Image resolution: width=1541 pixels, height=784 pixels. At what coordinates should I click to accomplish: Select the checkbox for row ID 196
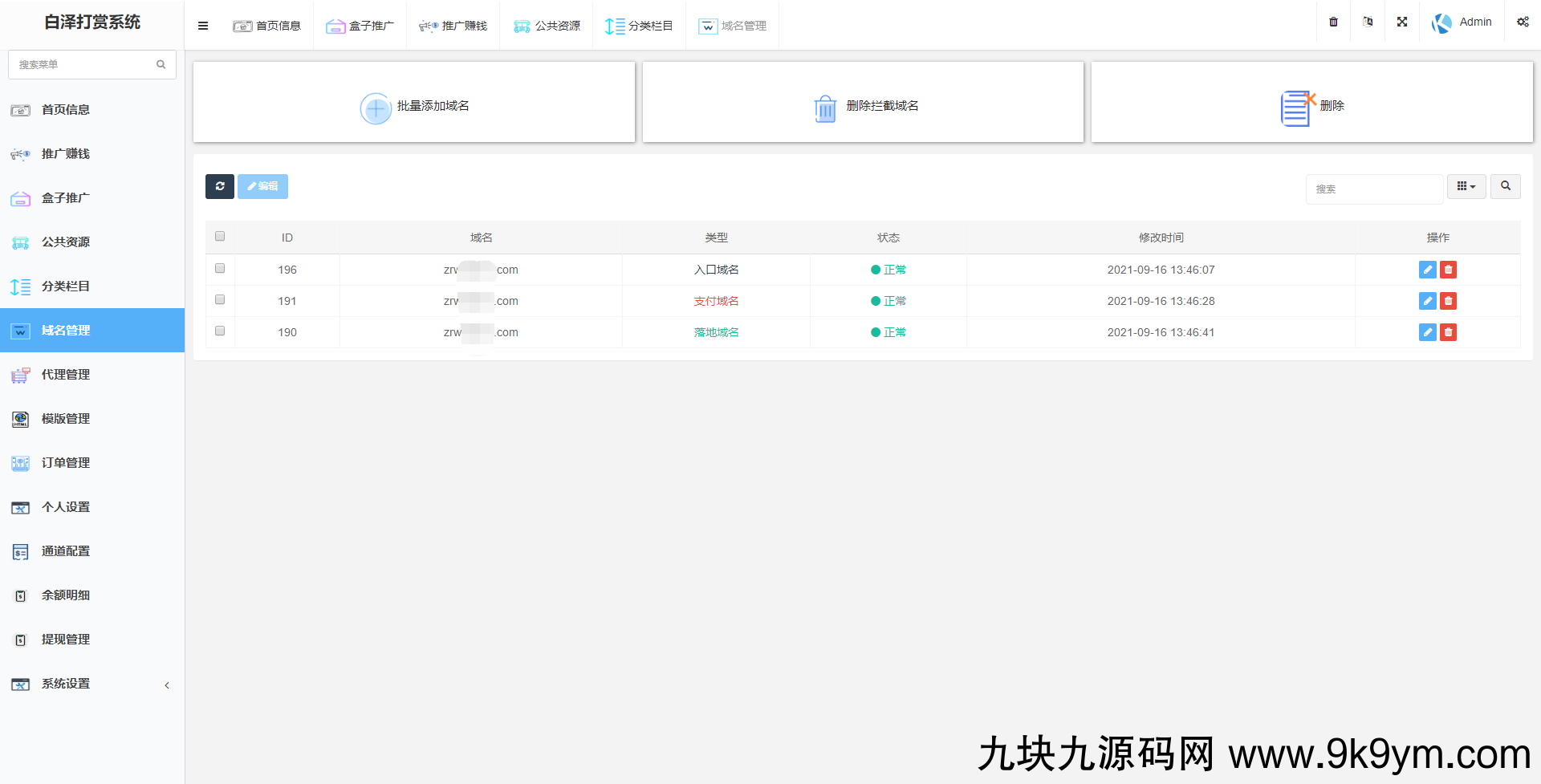tap(220, 269)
